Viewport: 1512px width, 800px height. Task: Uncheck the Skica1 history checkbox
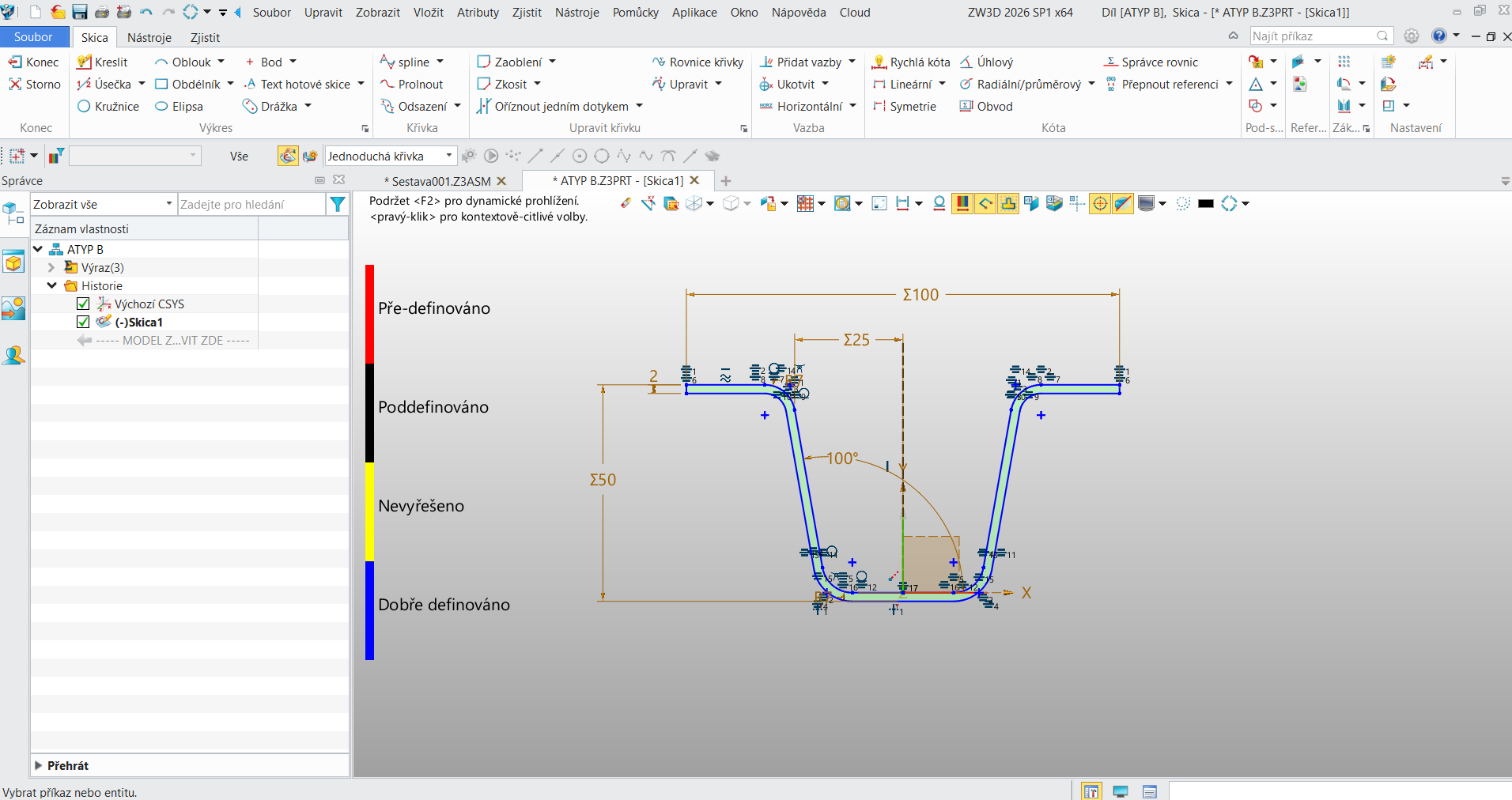pos(83,322)
